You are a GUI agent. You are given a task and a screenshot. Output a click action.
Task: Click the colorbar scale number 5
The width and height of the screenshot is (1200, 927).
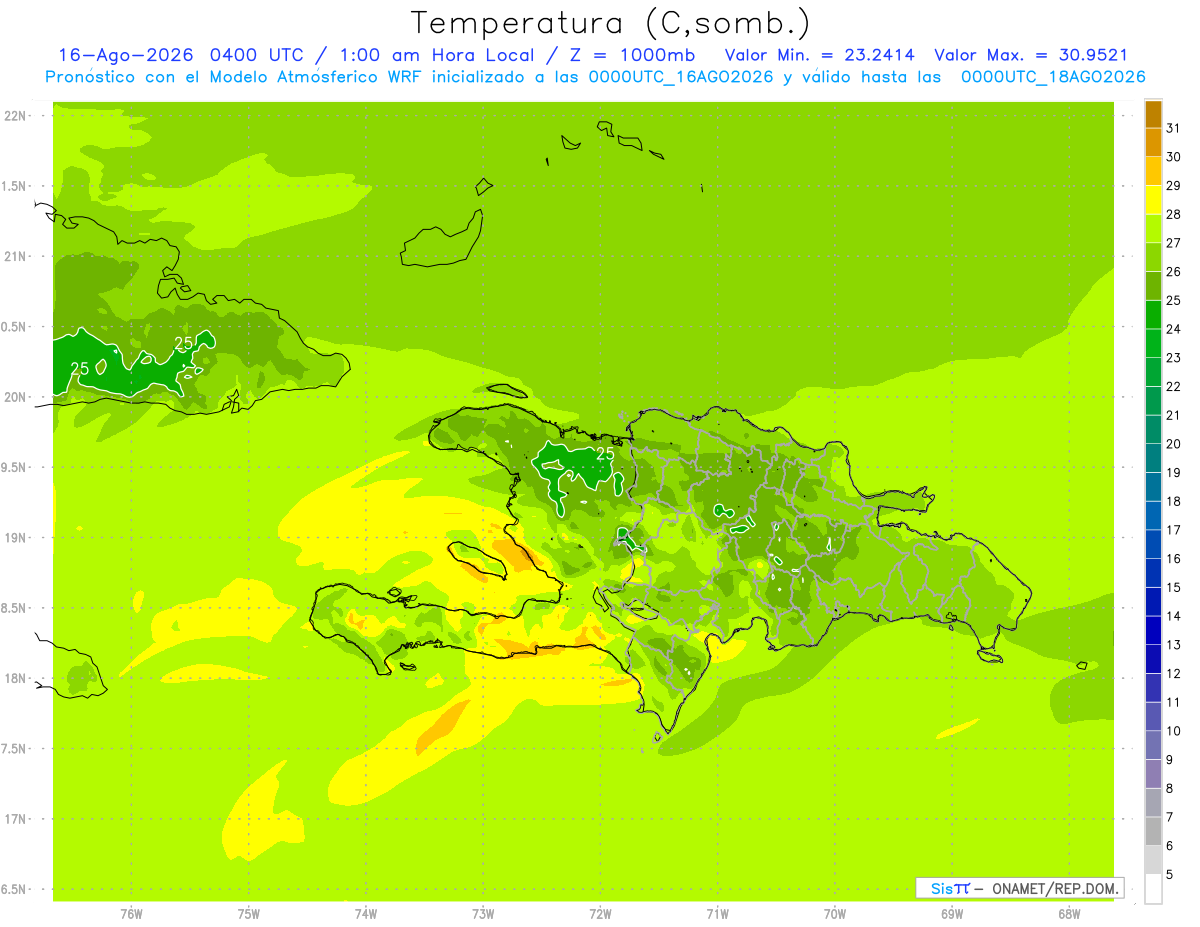coord(1171,875)
